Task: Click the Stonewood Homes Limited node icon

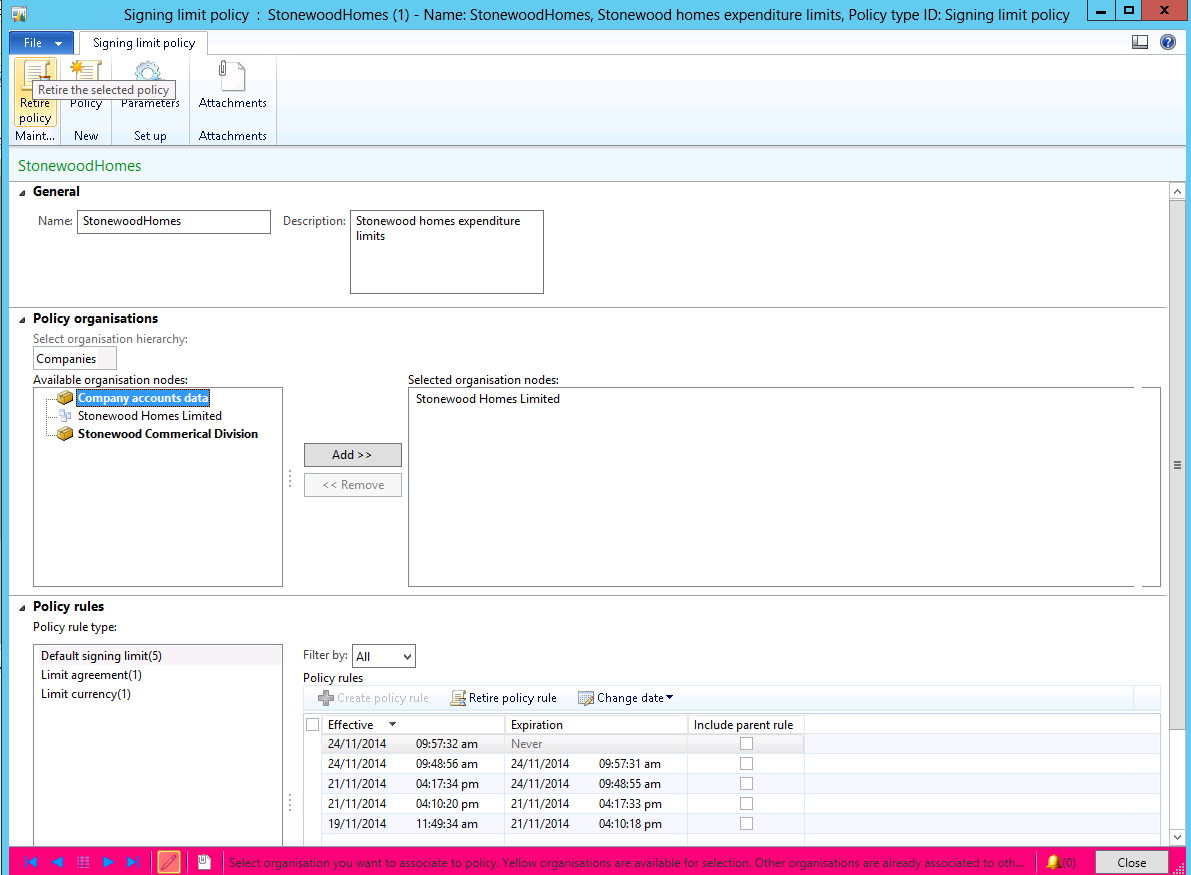Action: pyautogui.click(x=65, y=415)
